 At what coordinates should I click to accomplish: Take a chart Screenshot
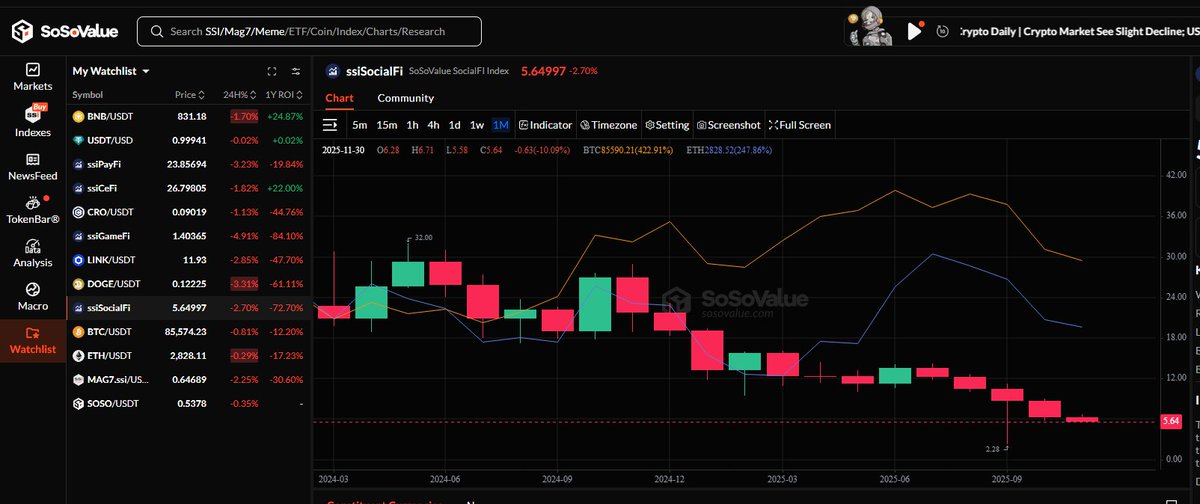(728, 125)
